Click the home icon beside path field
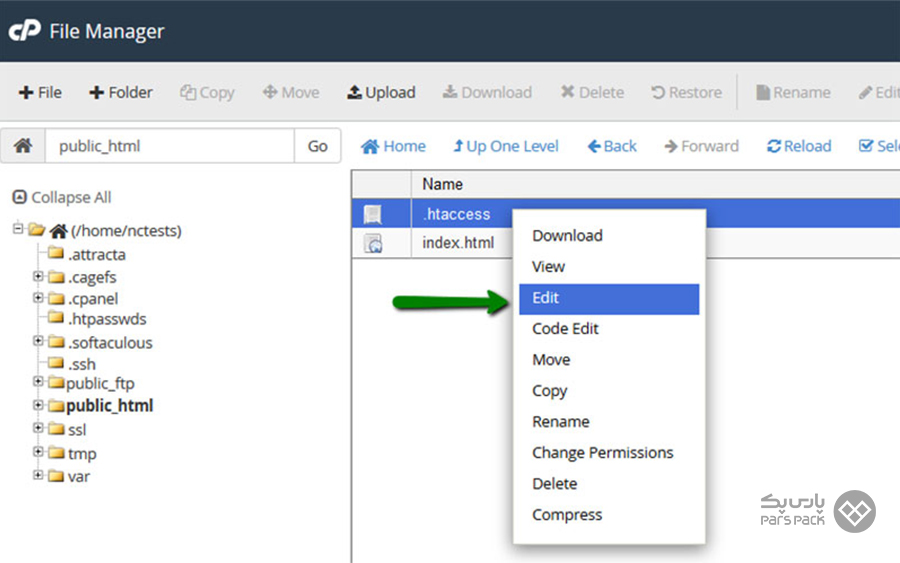 [x=23, y=146]
